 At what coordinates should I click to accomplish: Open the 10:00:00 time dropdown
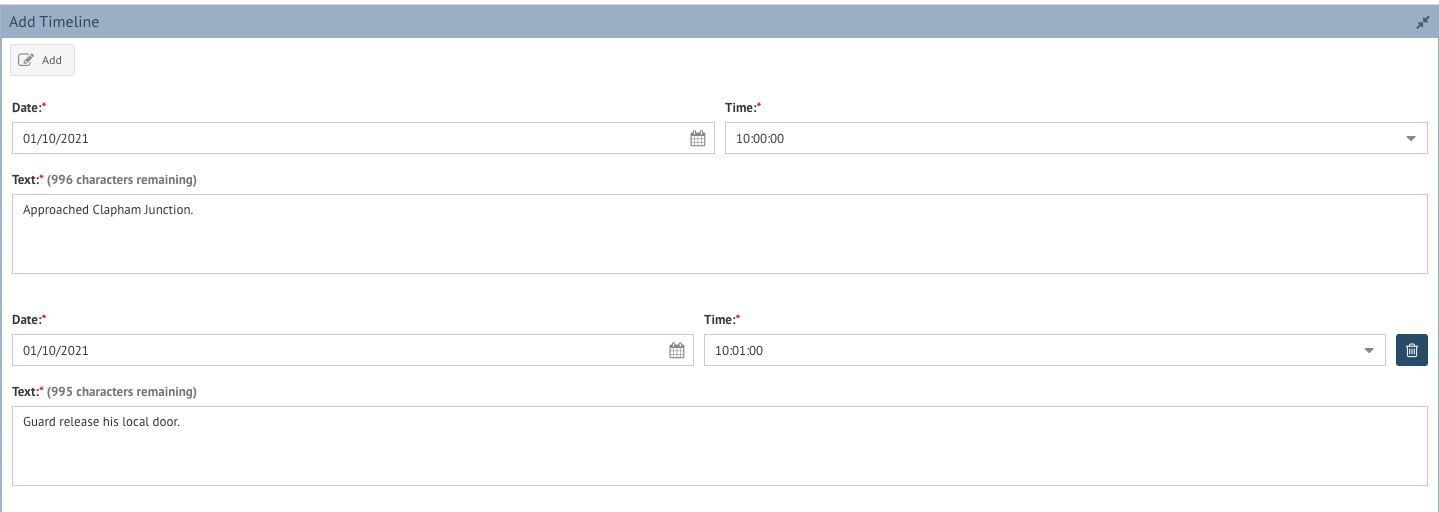tap(1076, 139)
